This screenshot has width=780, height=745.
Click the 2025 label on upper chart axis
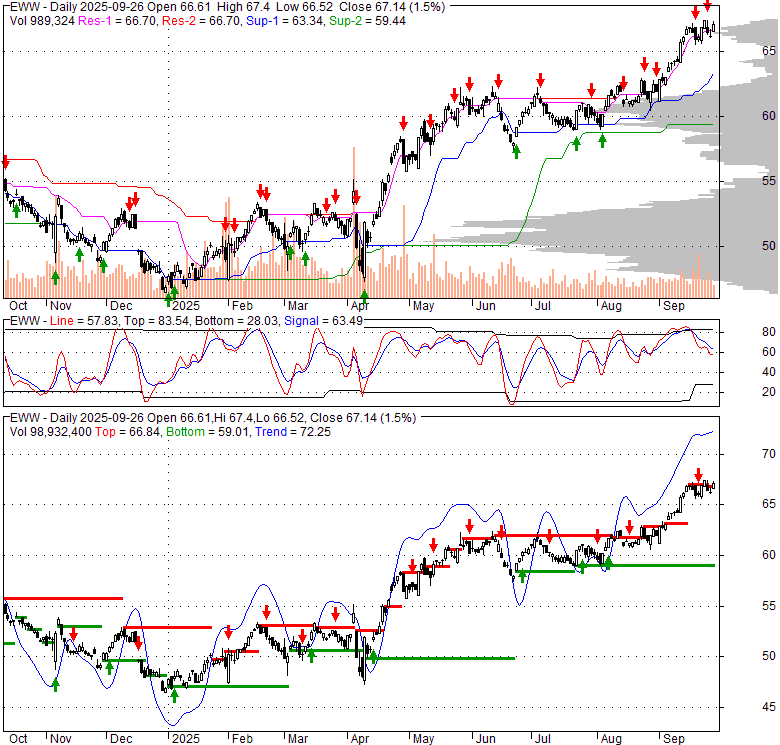(186, 305)
